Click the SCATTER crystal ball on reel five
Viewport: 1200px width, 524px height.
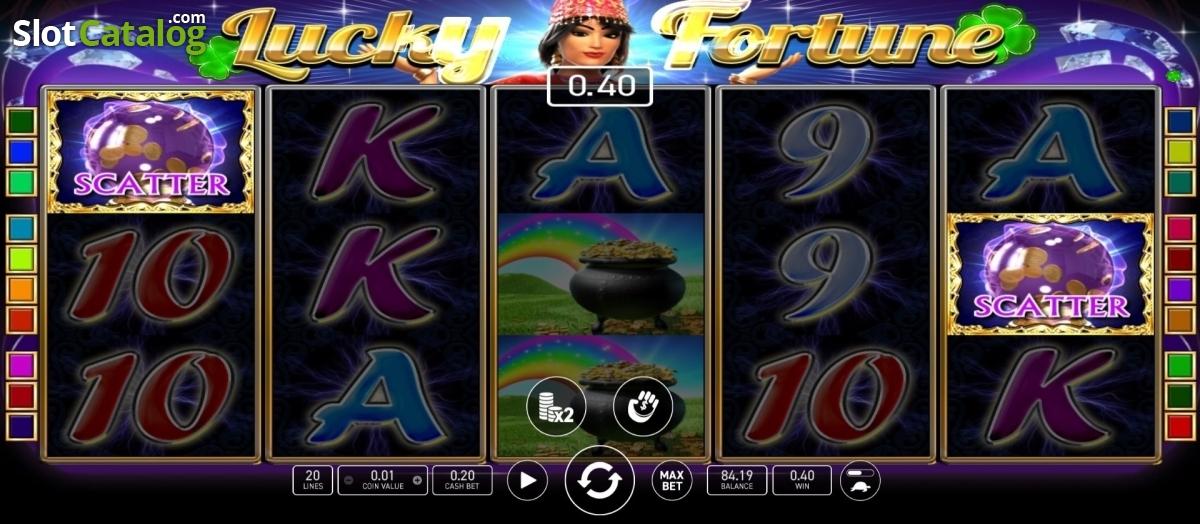pyautogui.click(x=1050, y=274)
